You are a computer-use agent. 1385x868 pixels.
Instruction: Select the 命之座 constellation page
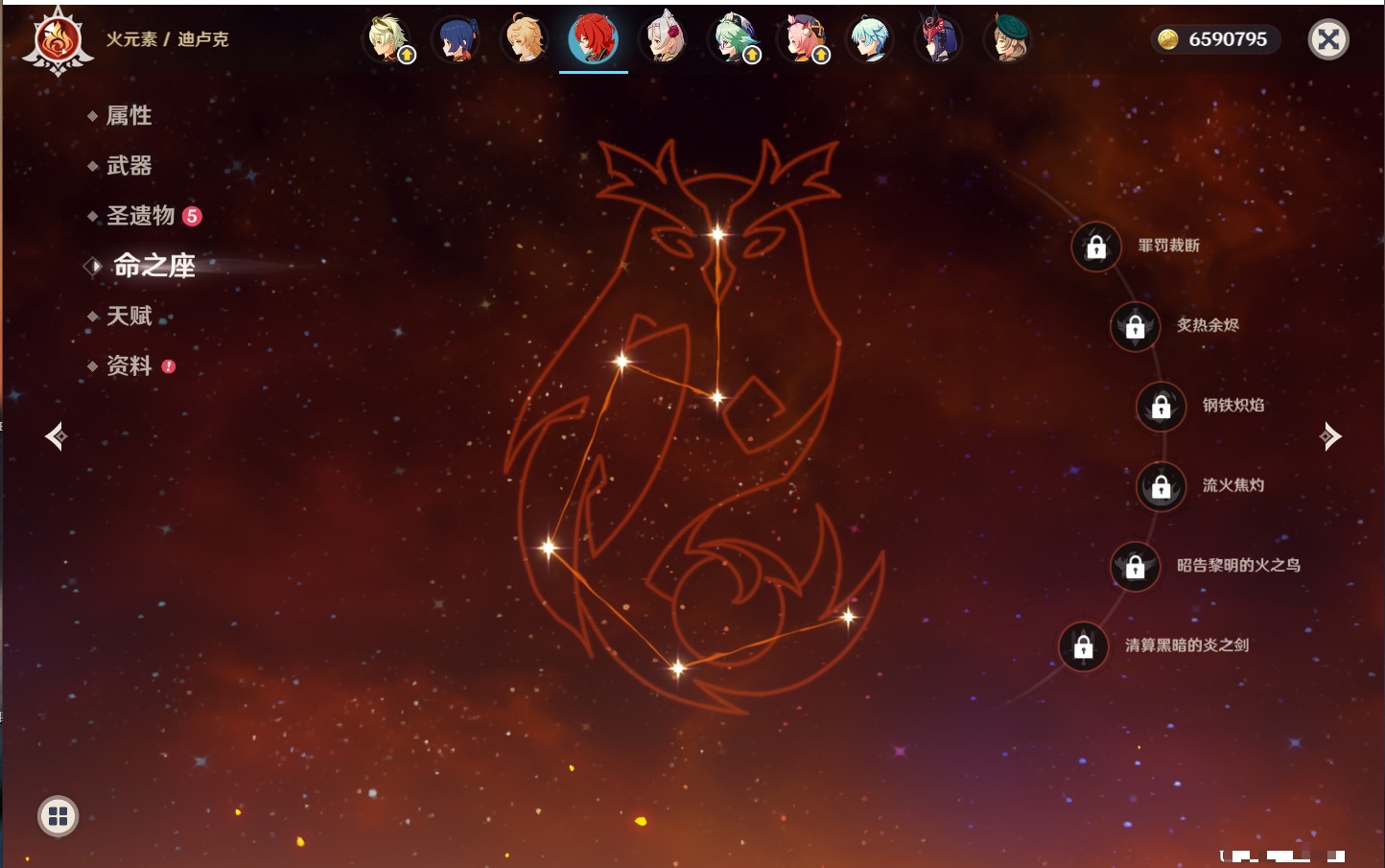(x=153, y=266)
